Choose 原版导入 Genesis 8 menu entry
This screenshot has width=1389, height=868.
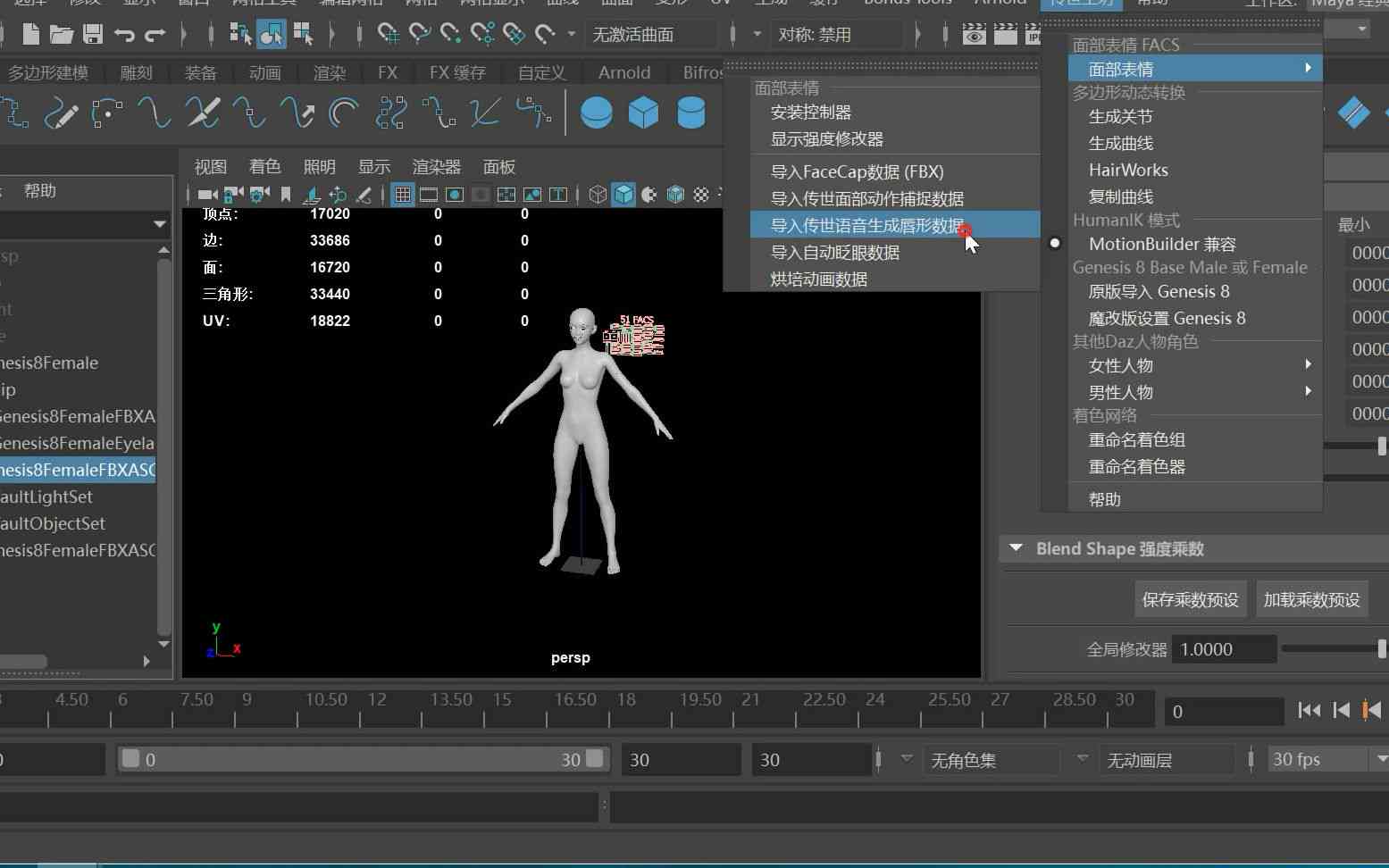(1195, 291)
